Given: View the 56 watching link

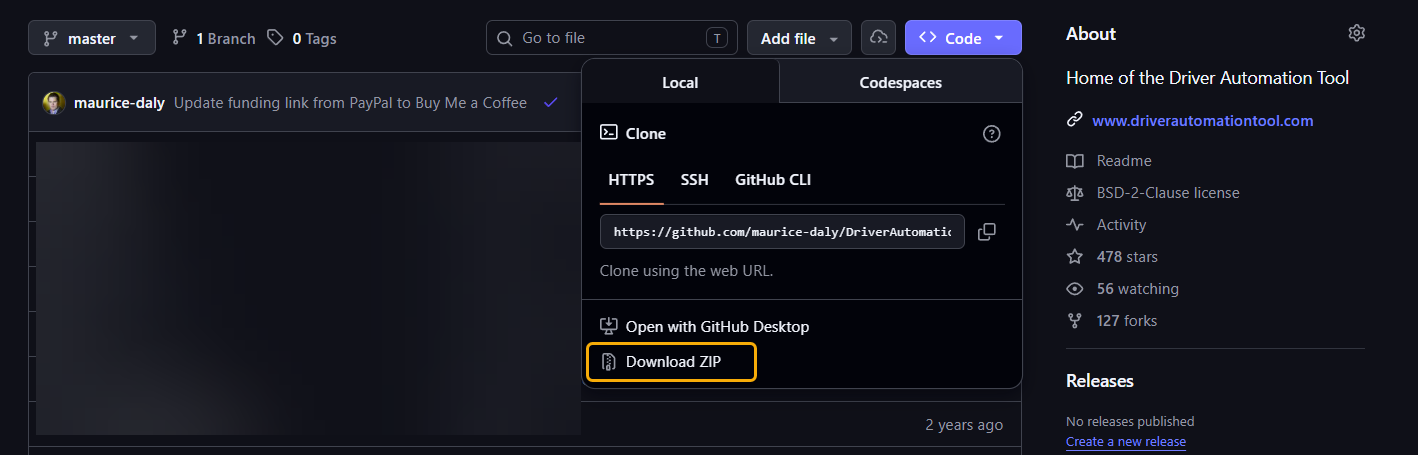Looking at the screenshot, I should [1137, 288].
